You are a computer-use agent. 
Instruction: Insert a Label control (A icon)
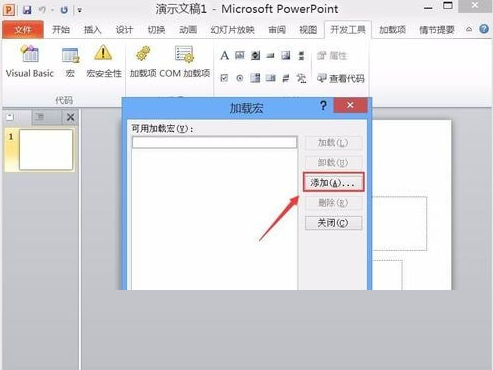[224, 55]
